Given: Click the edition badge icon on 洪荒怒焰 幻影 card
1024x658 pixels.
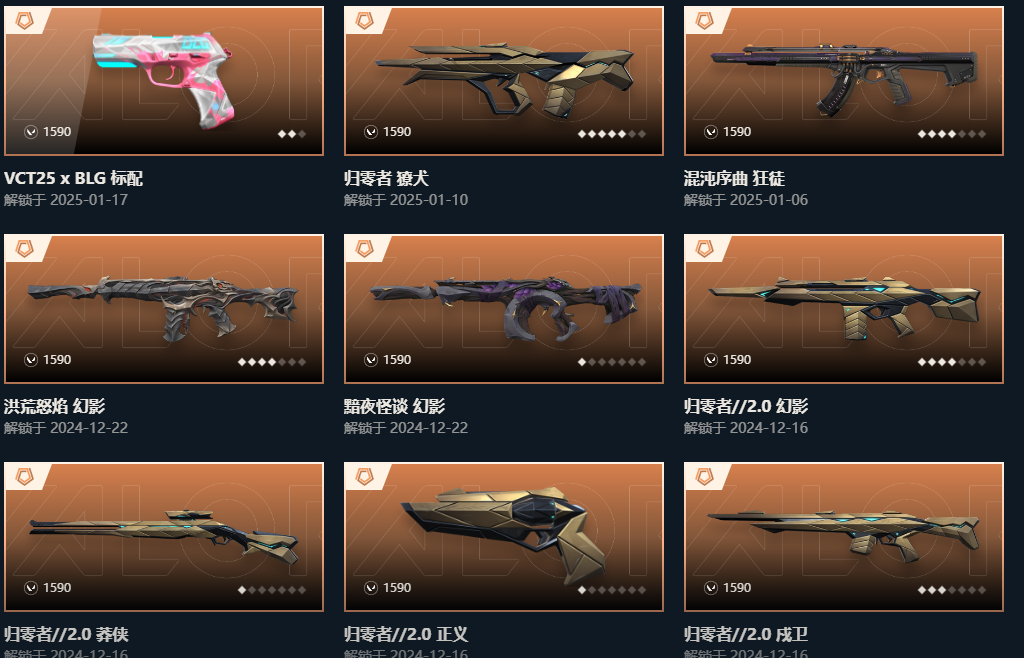Looking at the screenshot, I should [24, 249].
